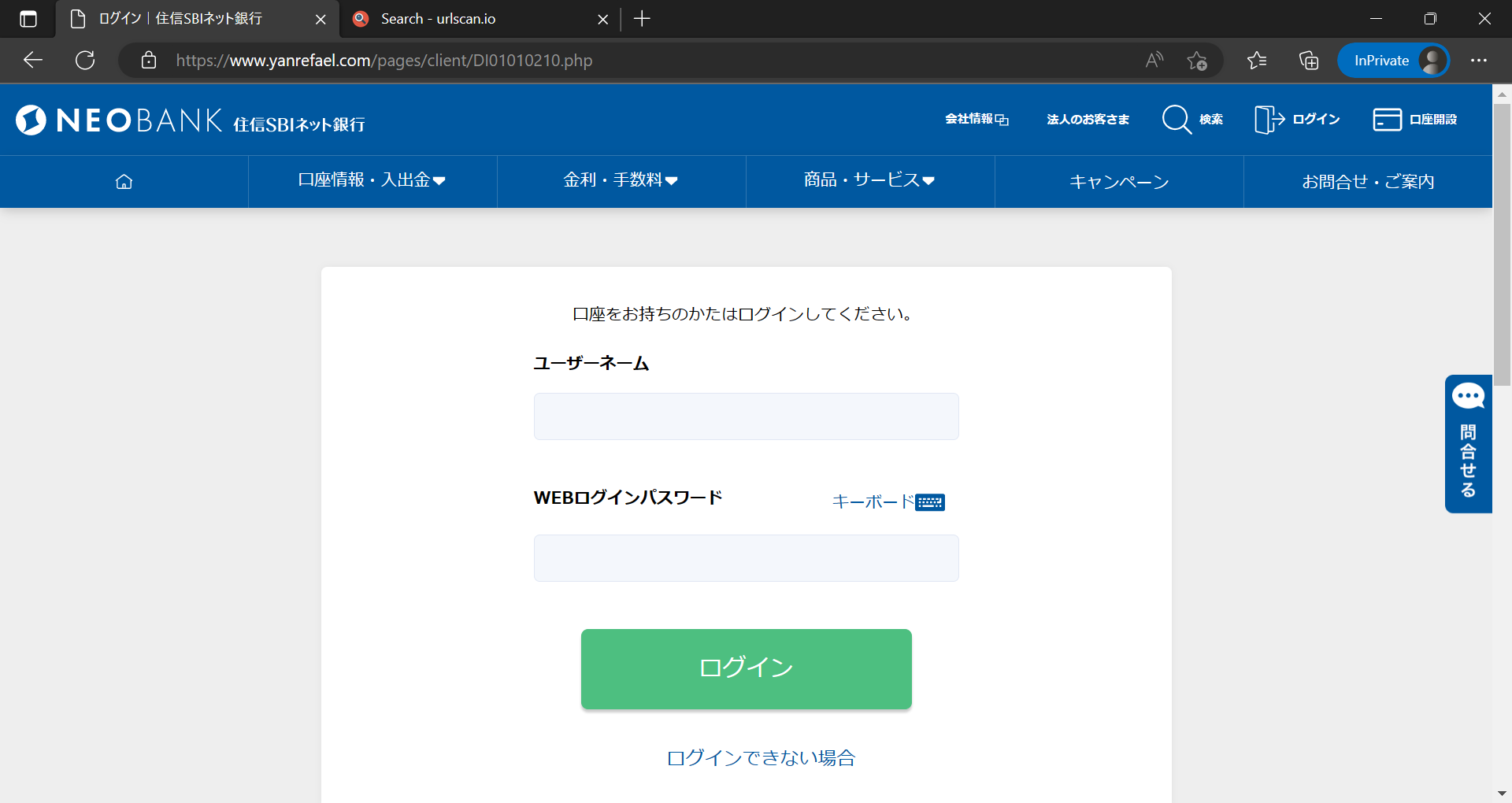Screen dimensions: 1512x803
Task: Click the on-screen keyboard icon beside キーボード
Action: [x=930, y=502]
